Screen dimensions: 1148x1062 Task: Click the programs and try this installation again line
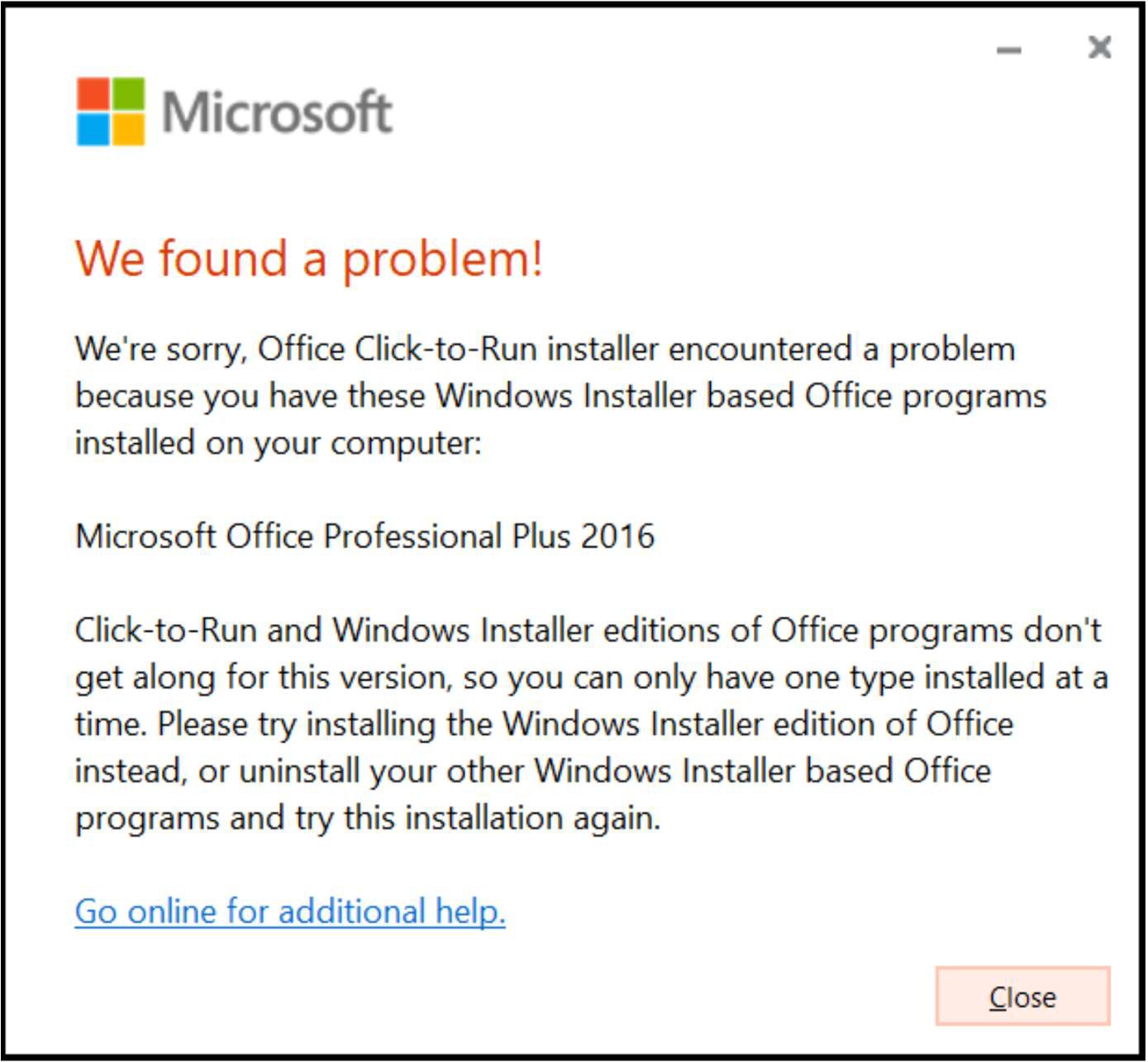point(368,818)
